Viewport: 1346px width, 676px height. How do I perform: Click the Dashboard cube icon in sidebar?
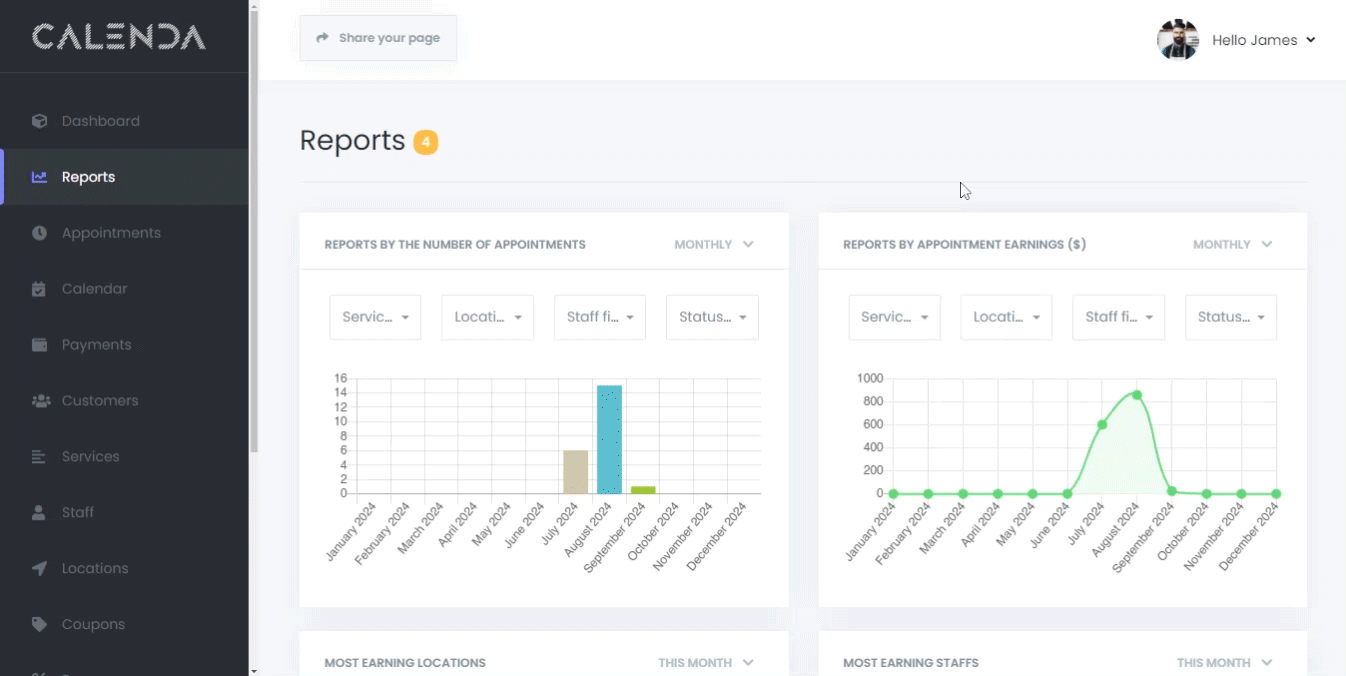coord(39,121)
